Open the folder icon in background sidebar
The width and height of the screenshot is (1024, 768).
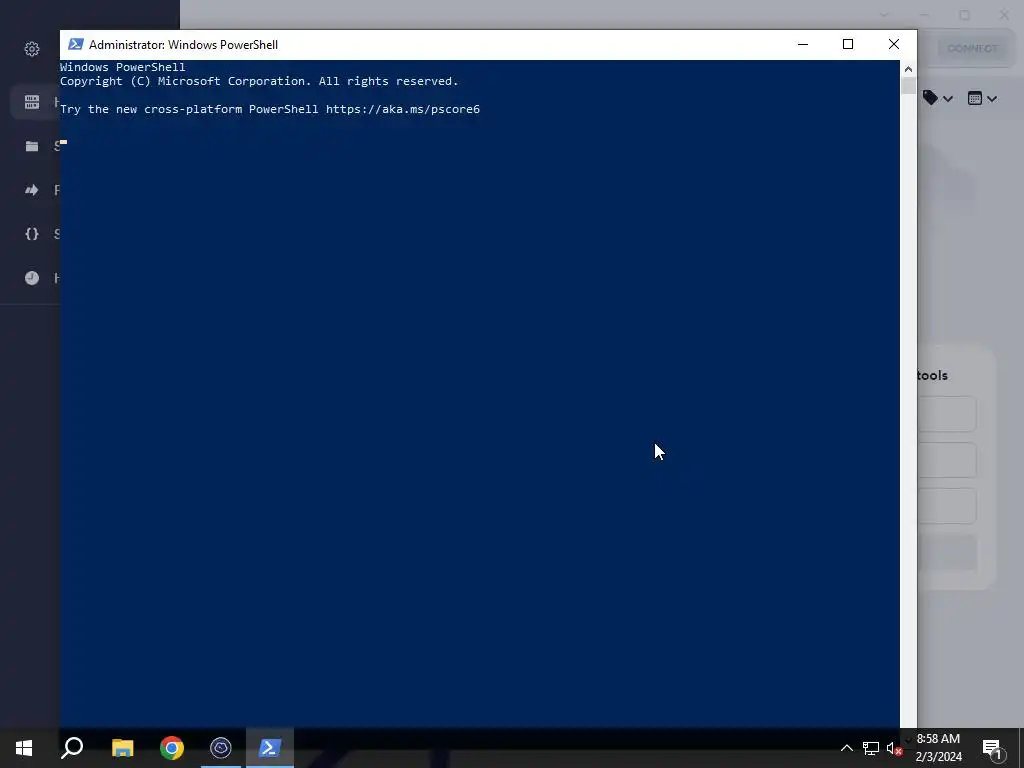point(31,146)
